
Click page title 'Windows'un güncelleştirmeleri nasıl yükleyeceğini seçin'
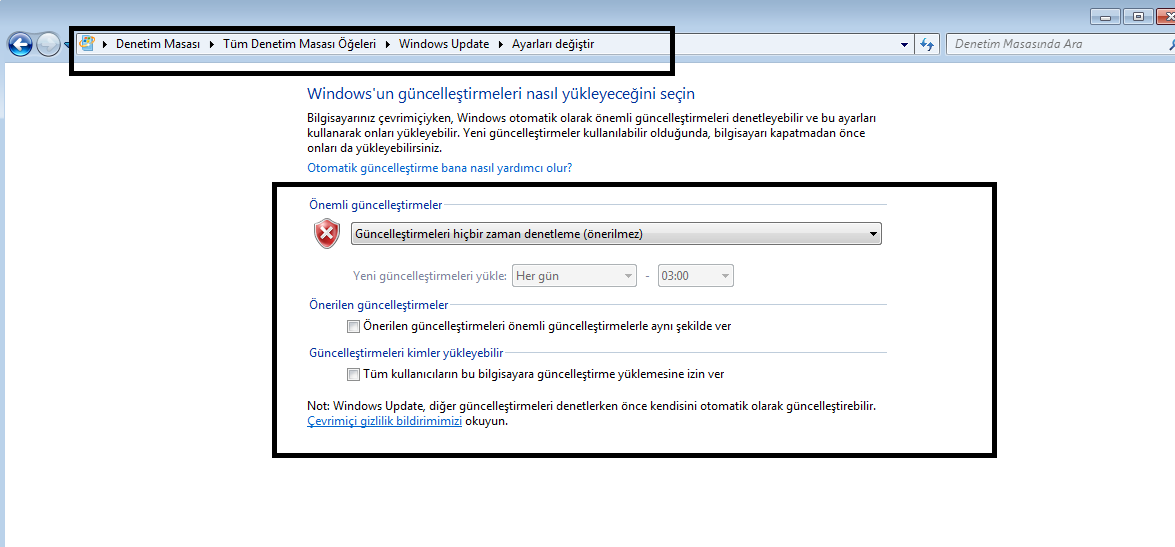tap(501, 94)
